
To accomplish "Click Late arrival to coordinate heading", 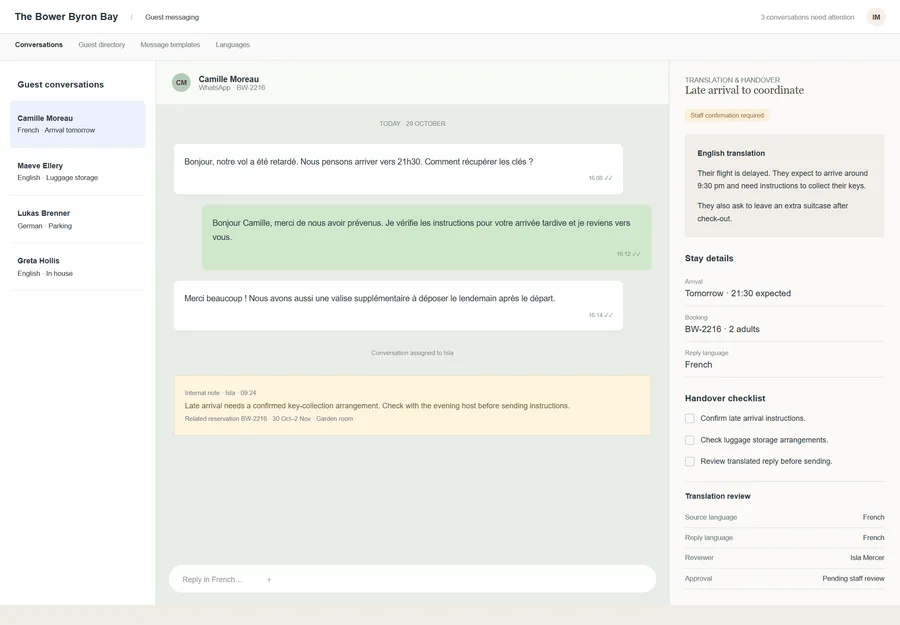I will 744,90.
